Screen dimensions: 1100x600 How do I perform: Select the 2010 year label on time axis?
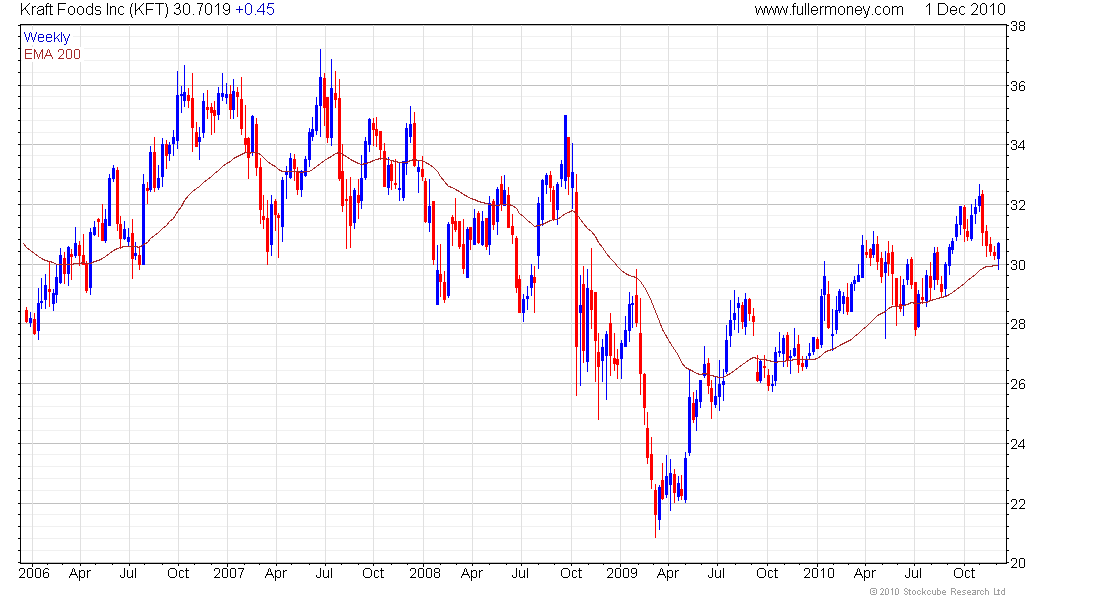(819, 573)
